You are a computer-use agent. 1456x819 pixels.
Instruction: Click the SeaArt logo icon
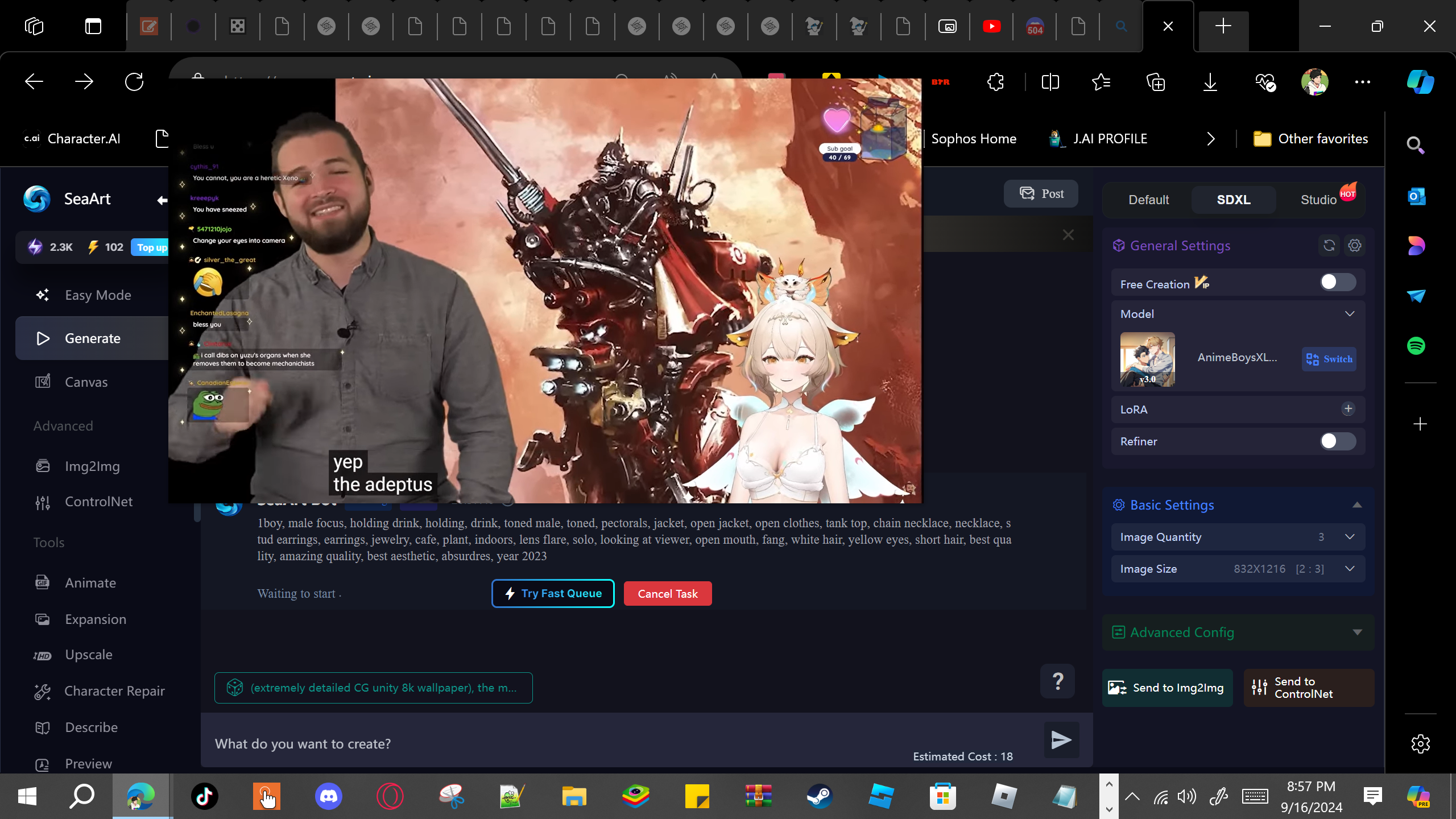(x=37, y=199)
